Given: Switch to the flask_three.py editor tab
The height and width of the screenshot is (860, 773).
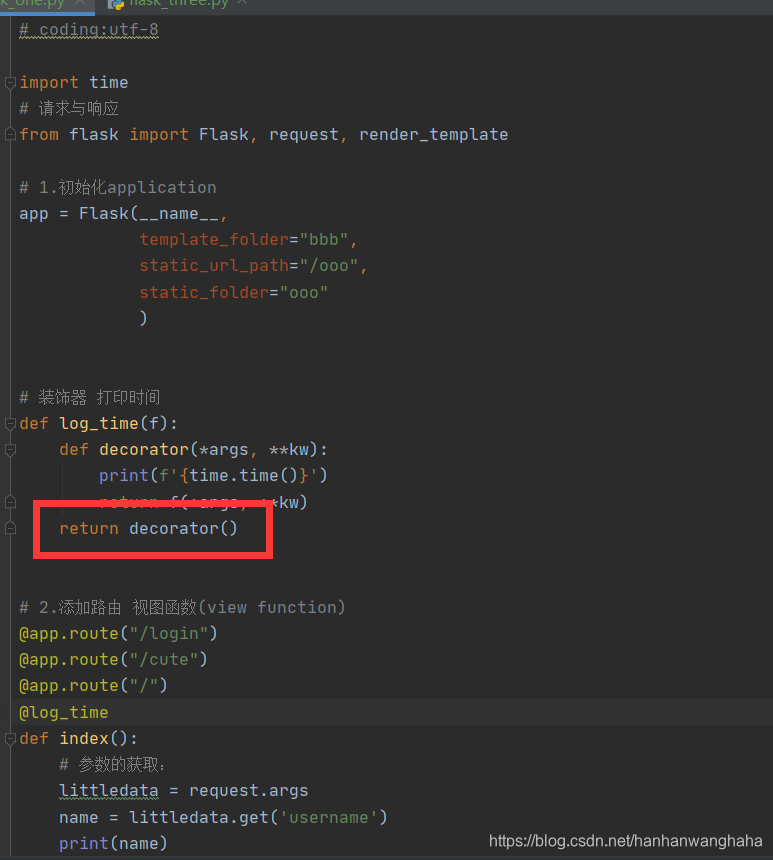Looking at the screenshot, I should [x=178, y=4].
